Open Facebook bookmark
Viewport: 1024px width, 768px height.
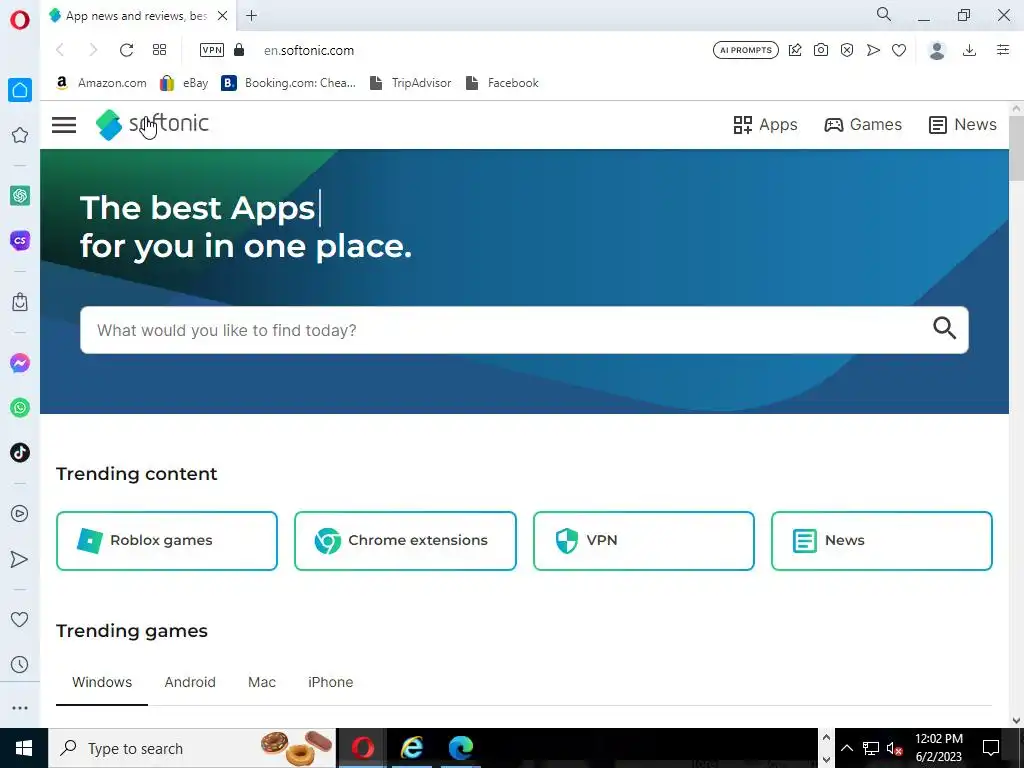point(503,83)
